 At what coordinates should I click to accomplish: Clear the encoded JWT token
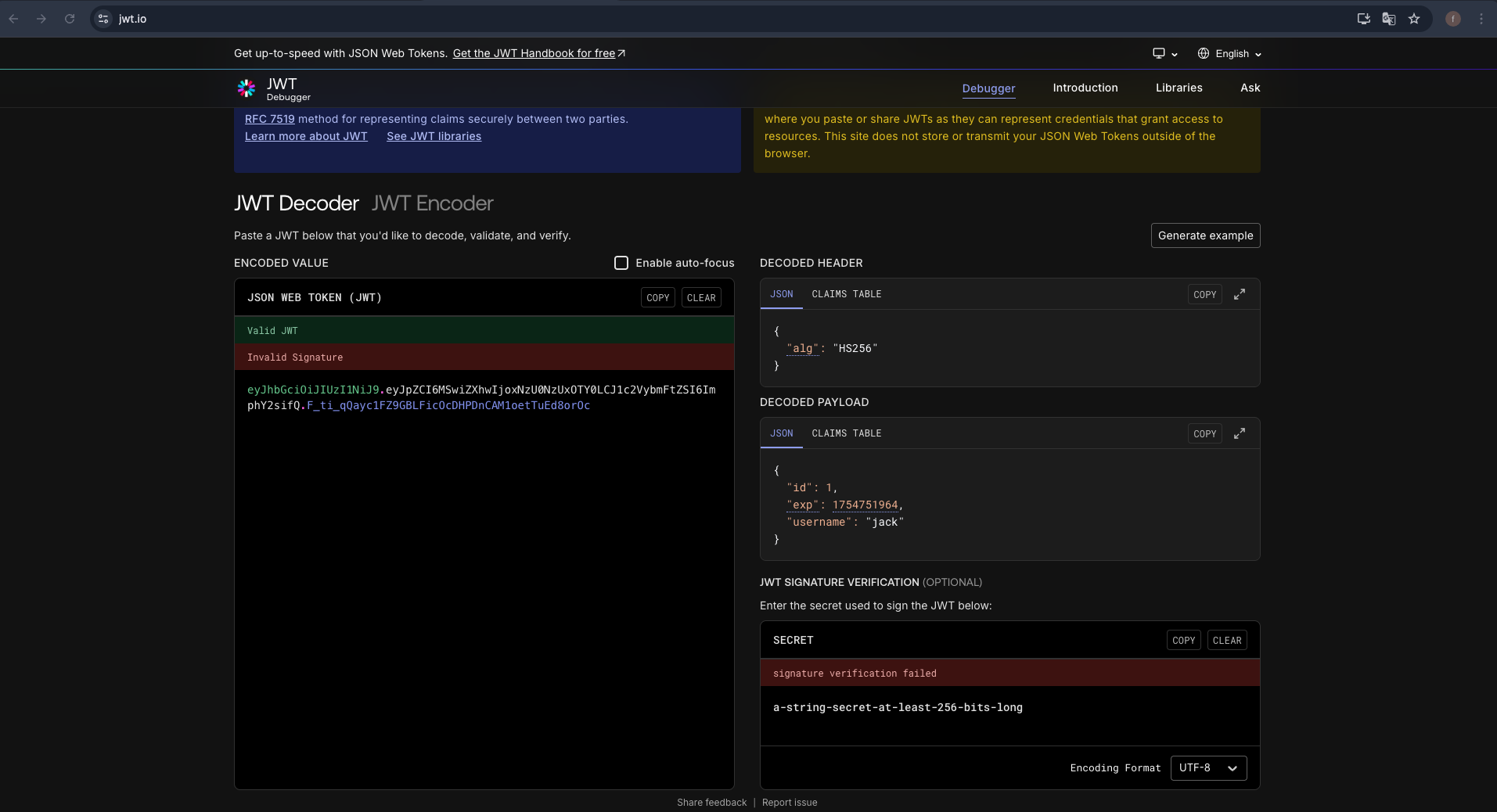click(701, 298)
